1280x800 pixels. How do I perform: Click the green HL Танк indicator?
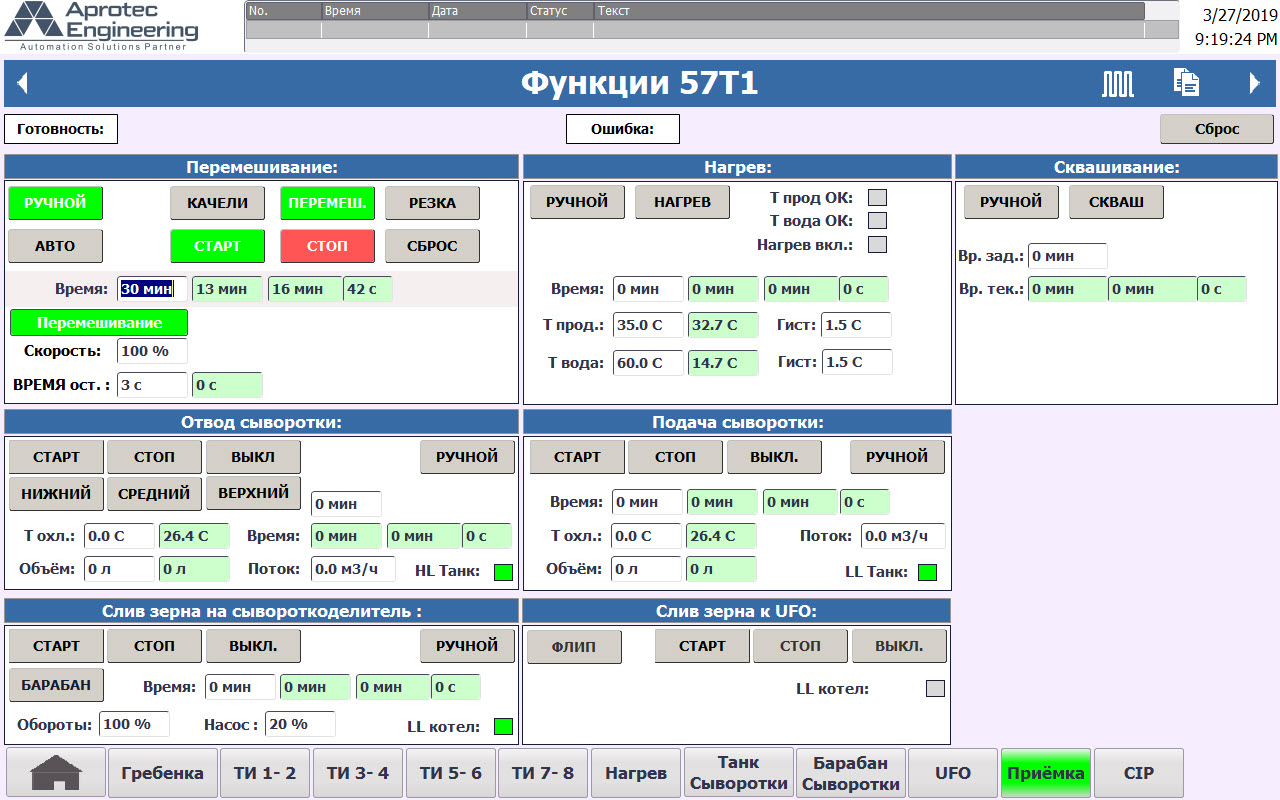504,573
